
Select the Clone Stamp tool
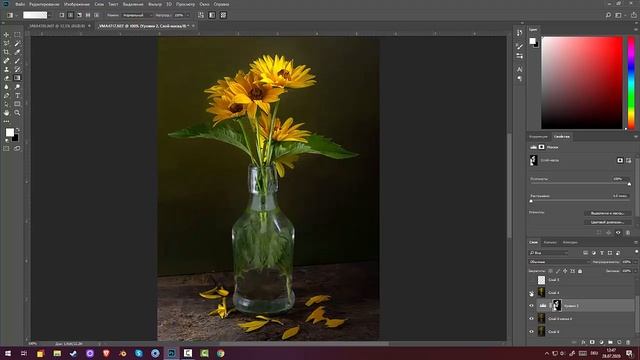click(7, 69)
